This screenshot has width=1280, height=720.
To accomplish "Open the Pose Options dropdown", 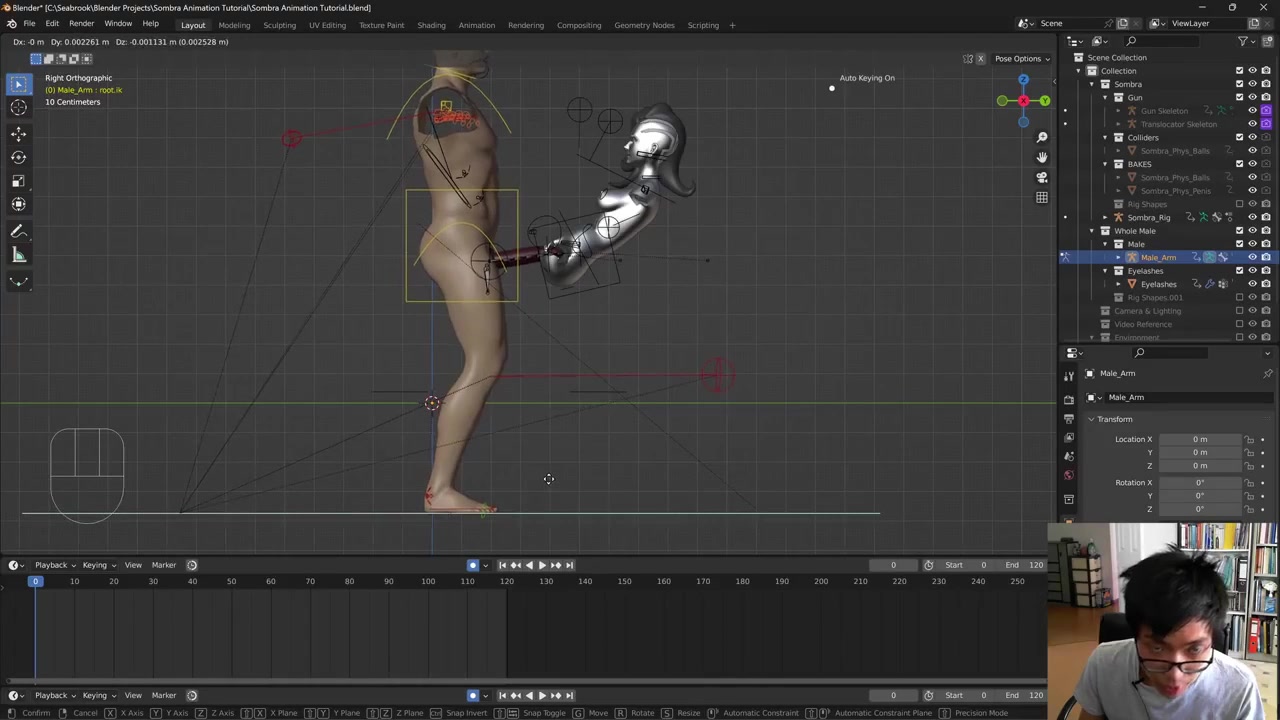I will click(x=1021, y=59).
